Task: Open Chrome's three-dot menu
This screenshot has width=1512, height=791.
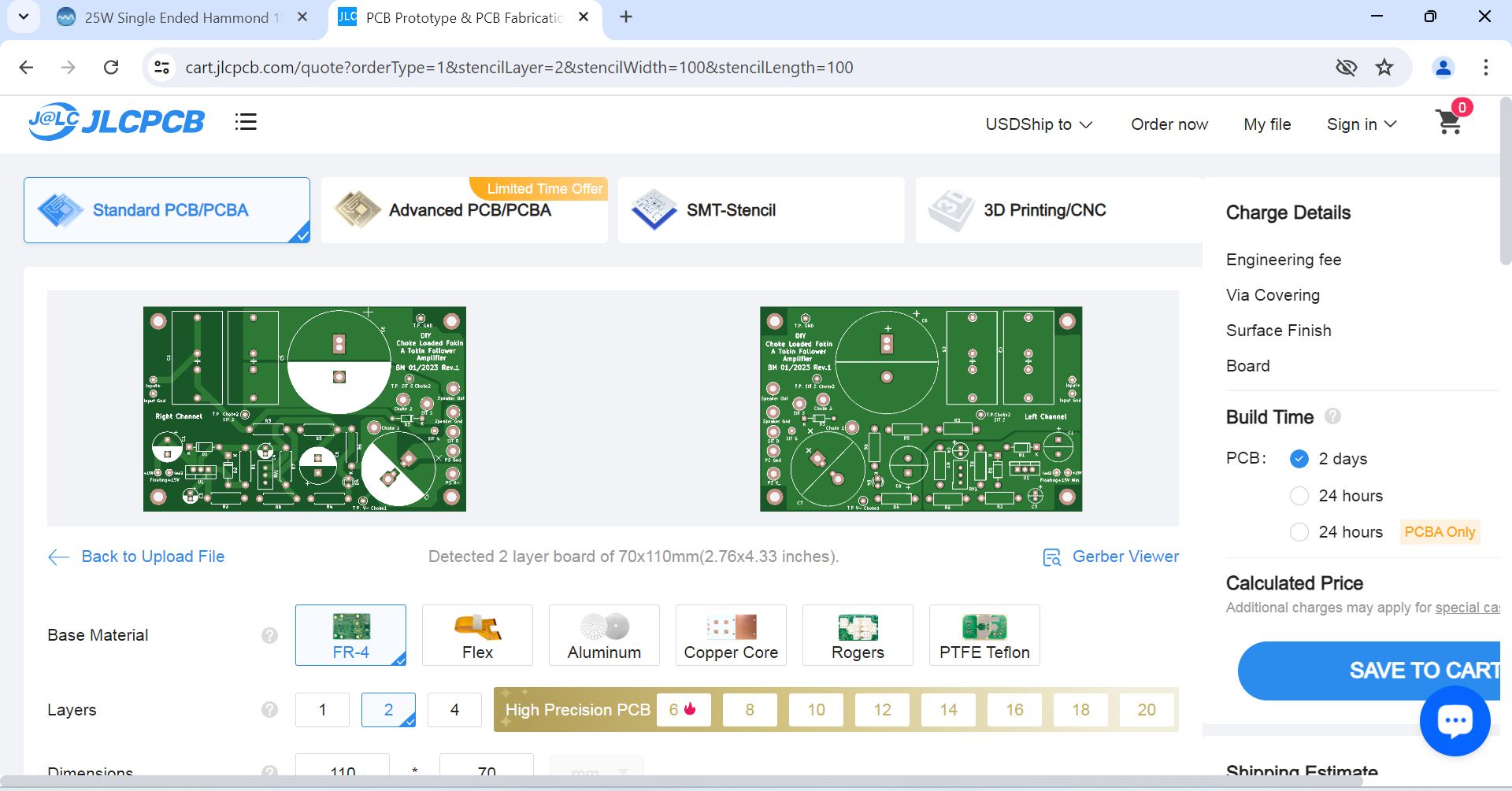Action: tap(1486, 68)
